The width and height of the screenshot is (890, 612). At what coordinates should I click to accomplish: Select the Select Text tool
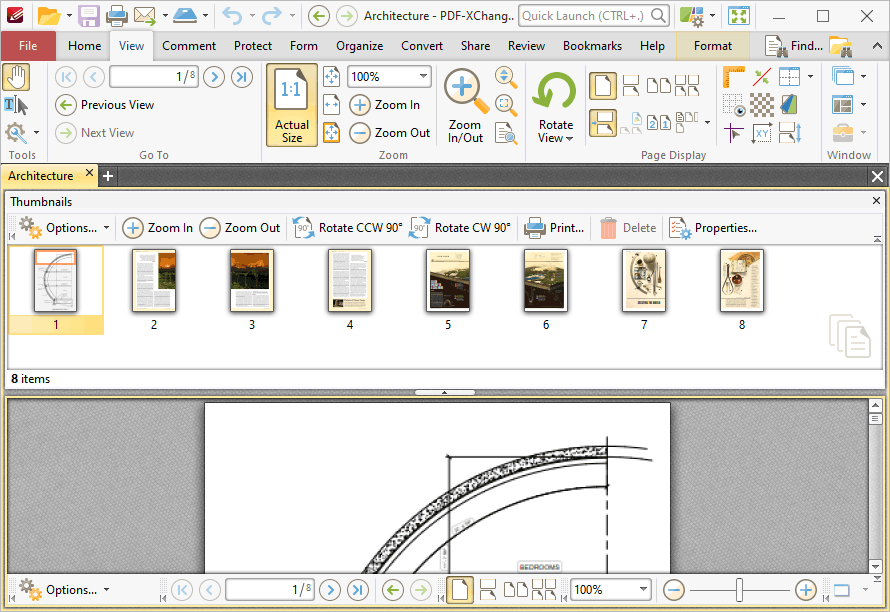tap(16, 106)
